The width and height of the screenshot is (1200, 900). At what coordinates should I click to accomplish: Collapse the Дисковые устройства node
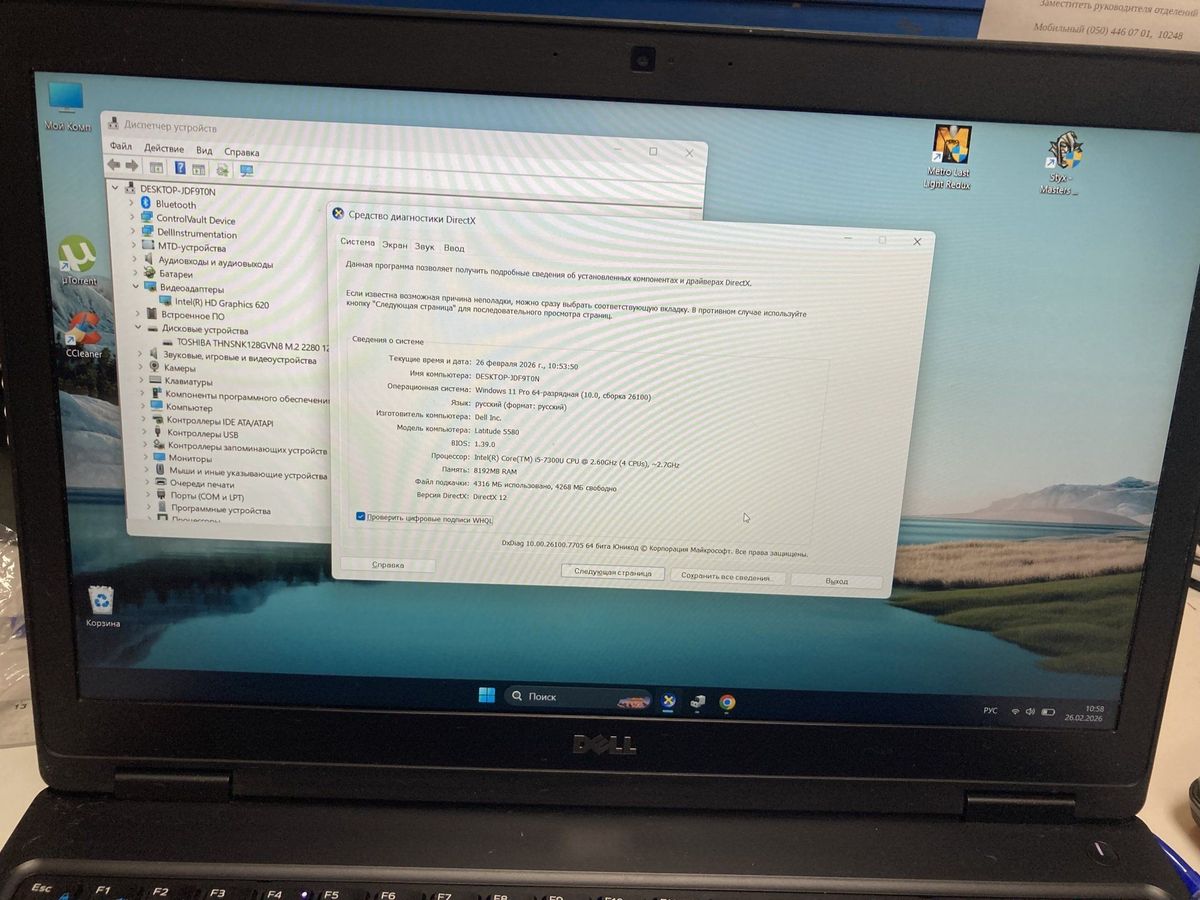click(140, 328)
